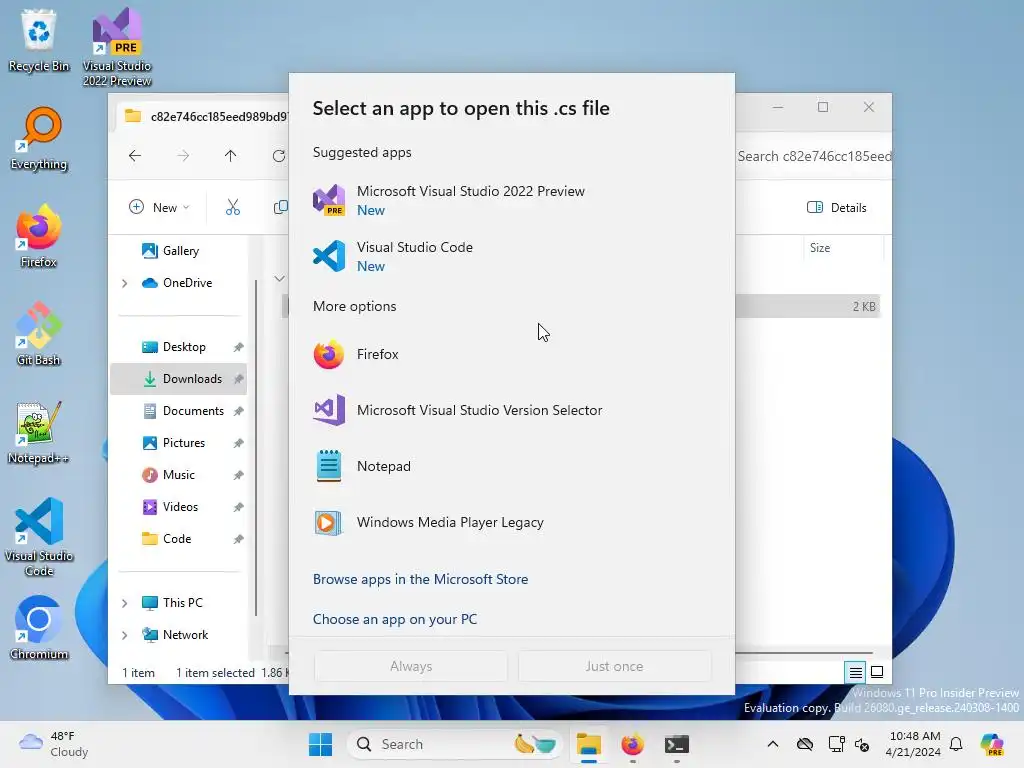This screenshot has width=1024, height=768.
Task: Pick Windows Media Player Legacy
Action: (511, 522)
